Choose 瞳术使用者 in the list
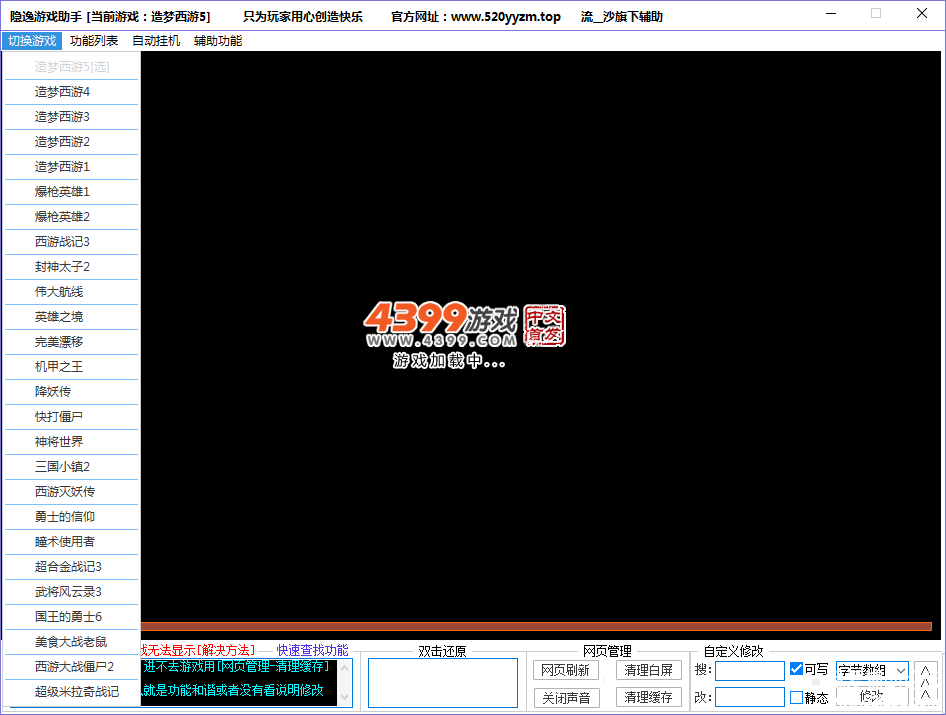946x715 pixels. pyautogui.click(x=72, y=542)
